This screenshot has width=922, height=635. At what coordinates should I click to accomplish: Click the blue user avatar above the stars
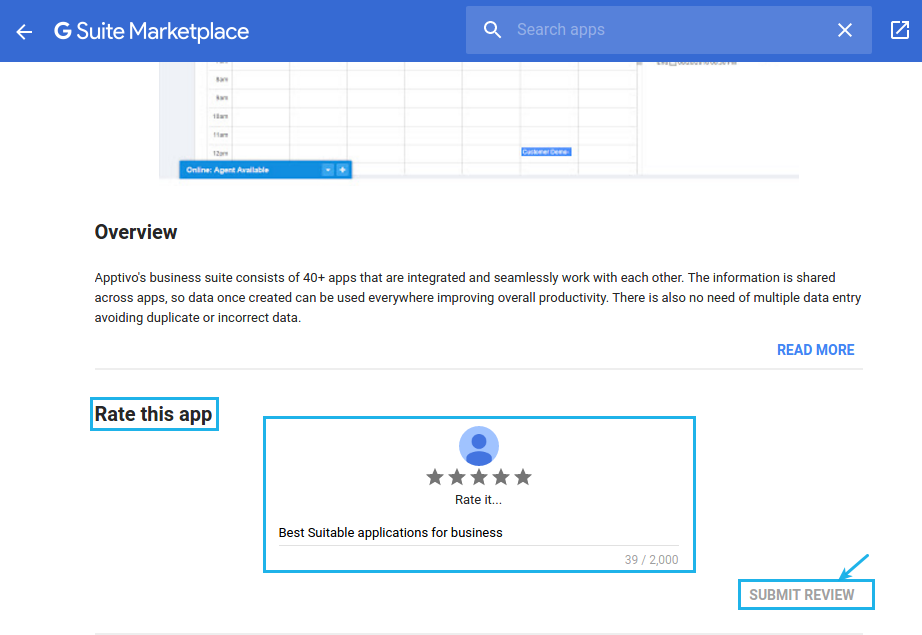(478, 445)
